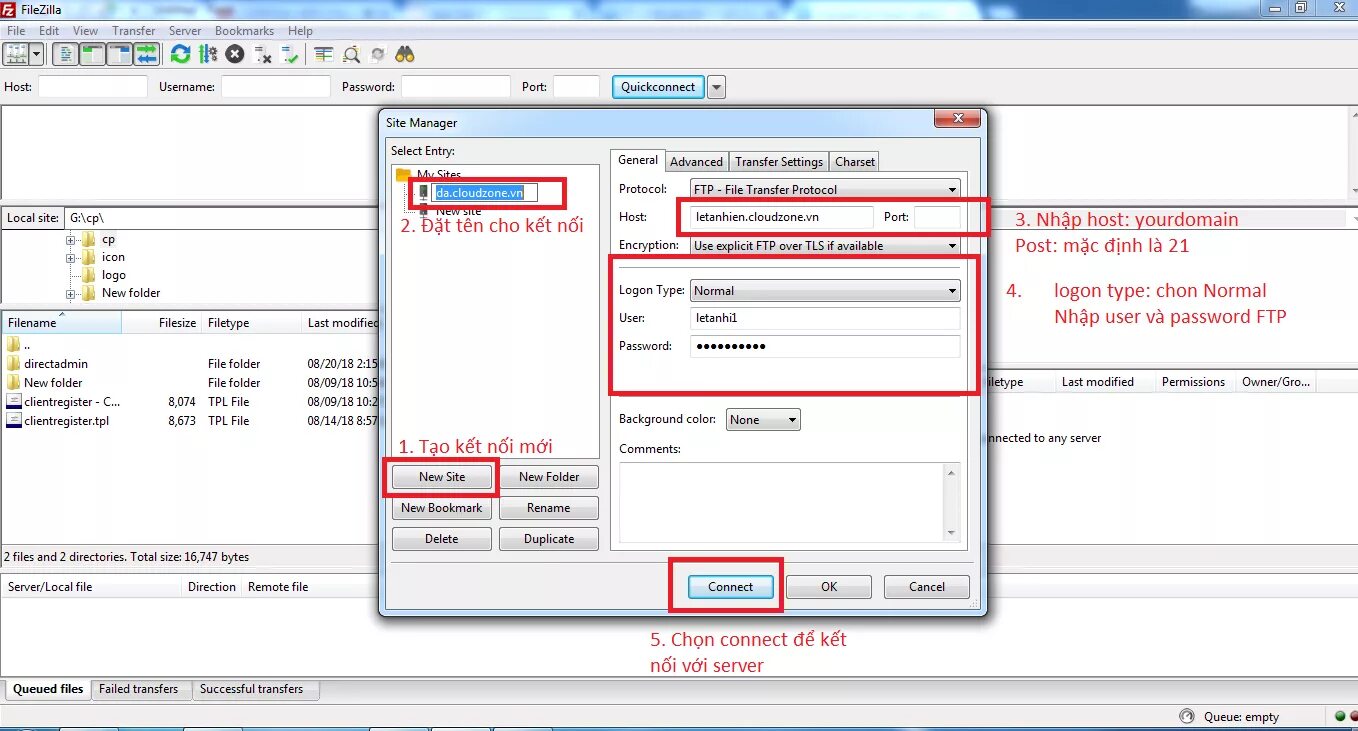The height and width of the screenshot is (731, 1358).
Task: Open the Transfer menu
Action: coord(134,31)
